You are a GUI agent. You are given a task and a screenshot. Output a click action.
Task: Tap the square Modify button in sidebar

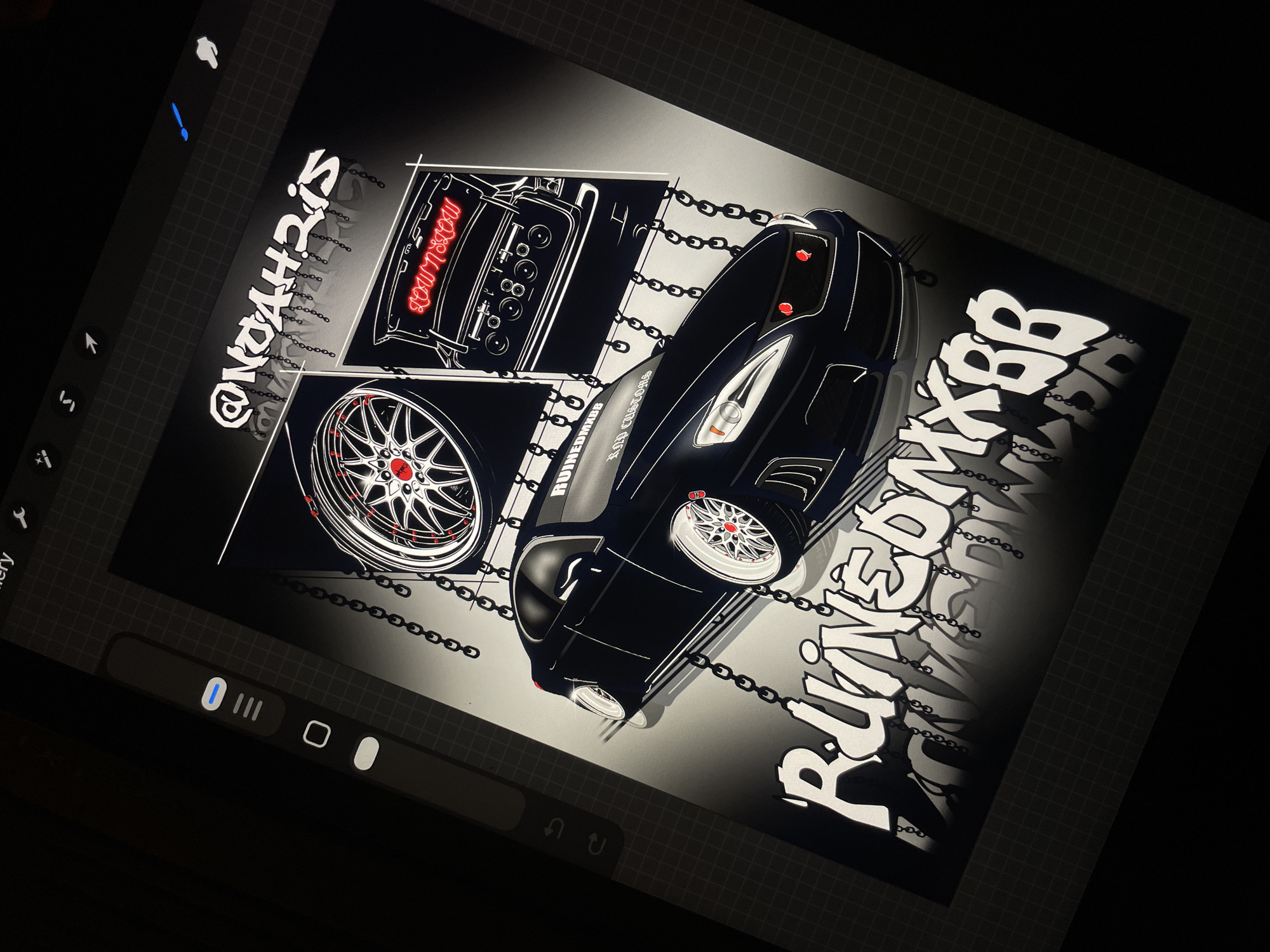click(317, 734)
